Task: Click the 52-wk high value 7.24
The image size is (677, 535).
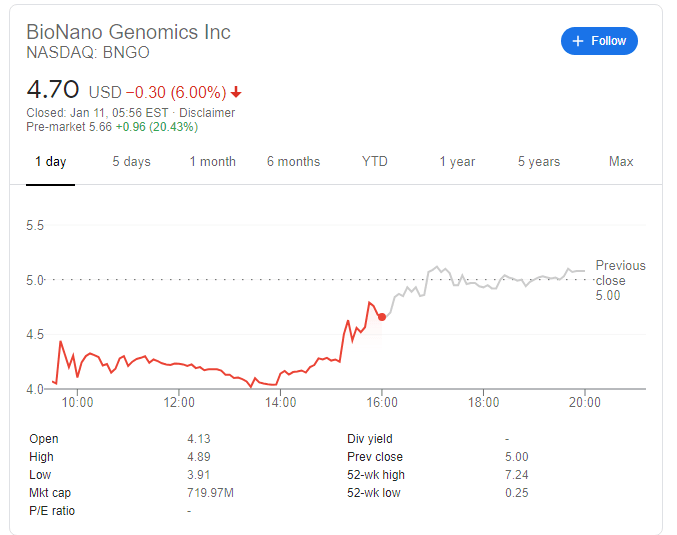Action: (x=518, y=475)
